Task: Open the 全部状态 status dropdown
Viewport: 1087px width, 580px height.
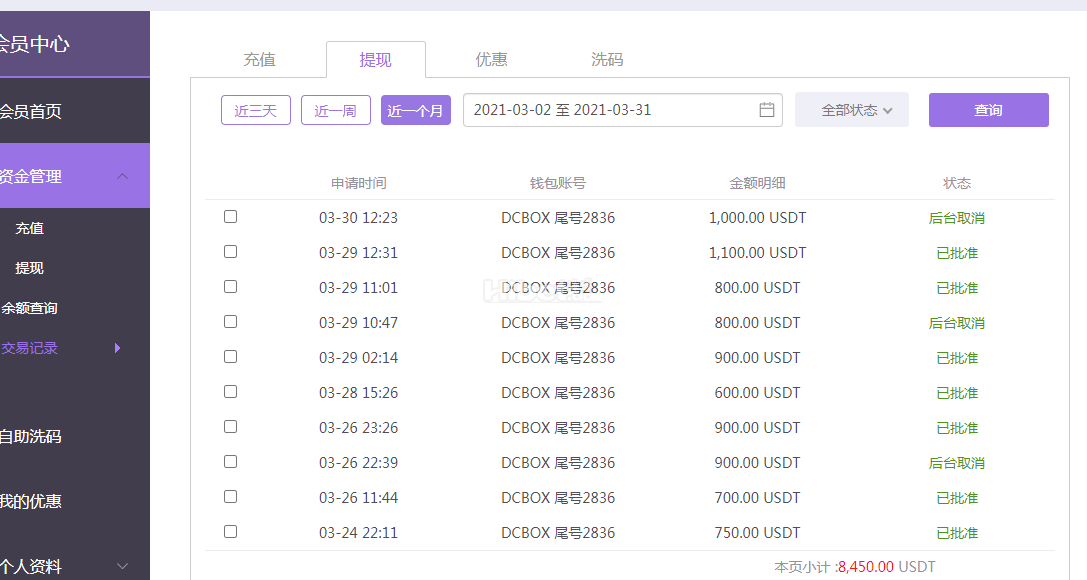Action: coord(851,110)
